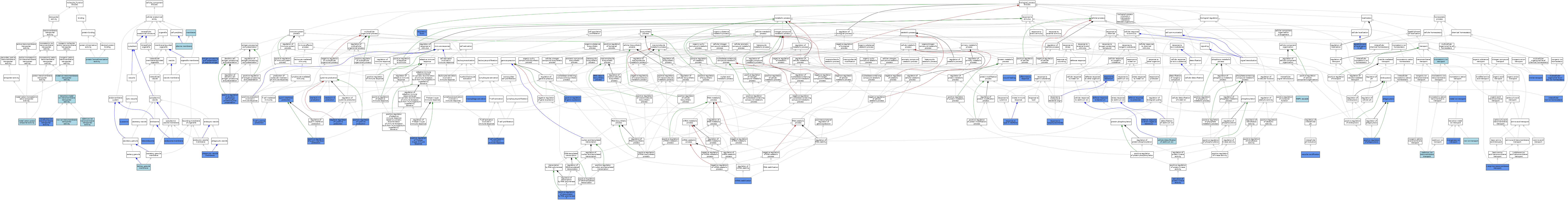Select the 'transporter activity' node
This screenshot has height=200, width=1568.
tap(53, 18)
